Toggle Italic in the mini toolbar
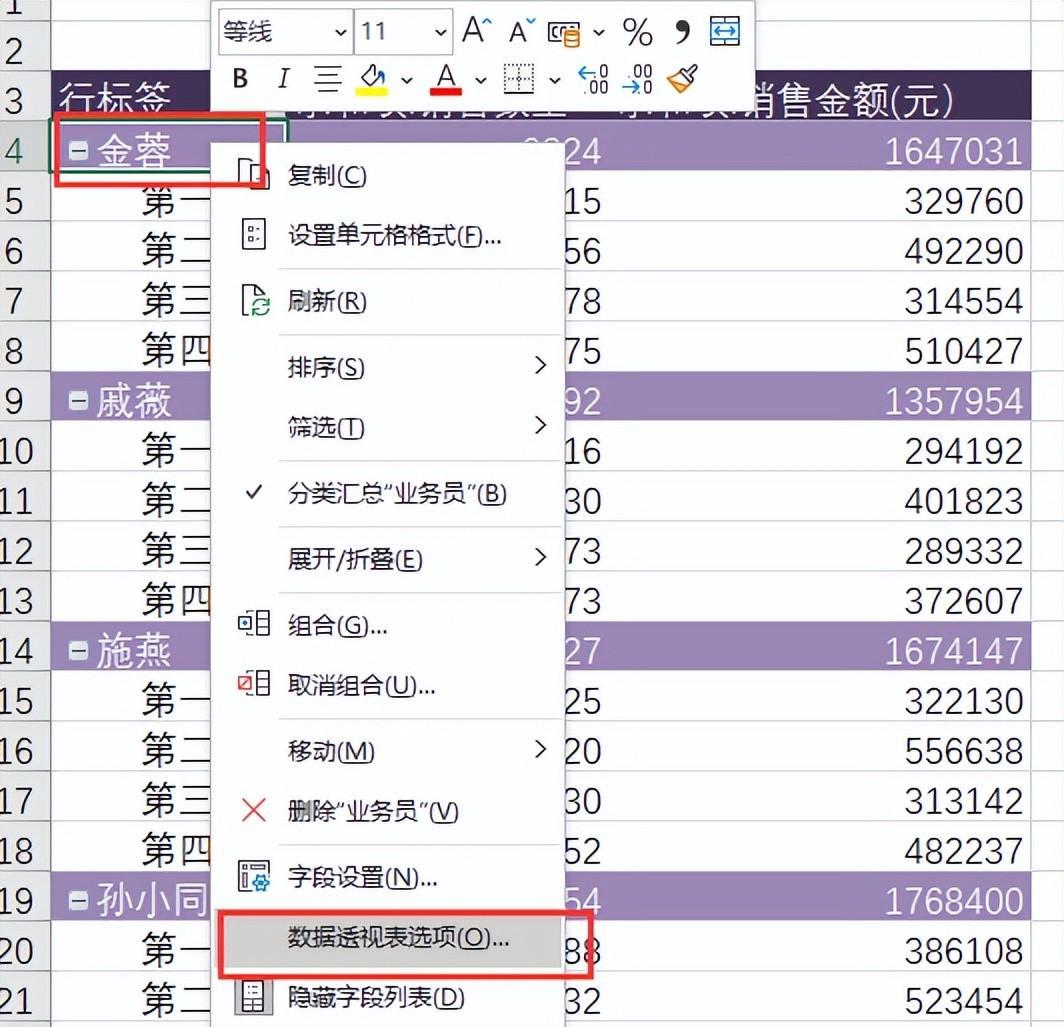Viewport: 1064px width, 1027px height. pos(284,79)
